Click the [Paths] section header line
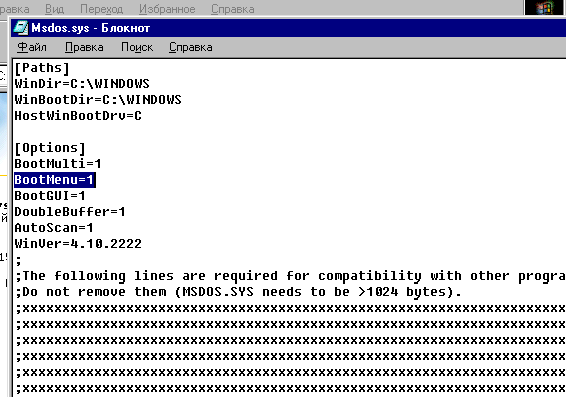 [42, 68]
